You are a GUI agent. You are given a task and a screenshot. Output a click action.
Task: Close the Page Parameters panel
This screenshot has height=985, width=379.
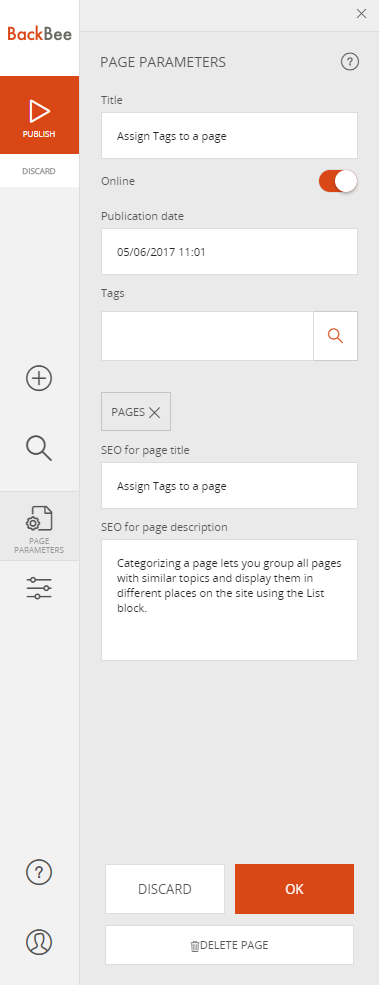pyautogui.click(x=361, y=14)
